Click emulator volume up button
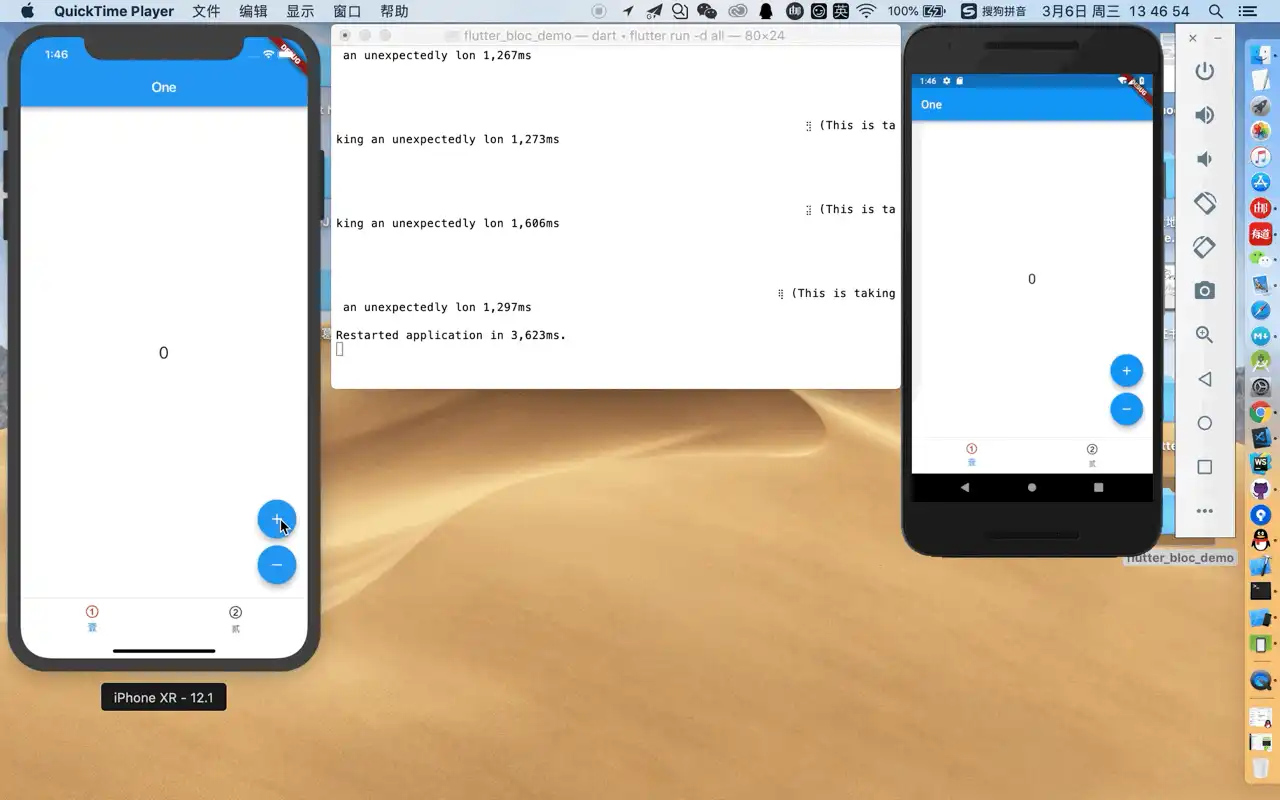Viewport: 1280px width, 800px height. click(1205, 115)
